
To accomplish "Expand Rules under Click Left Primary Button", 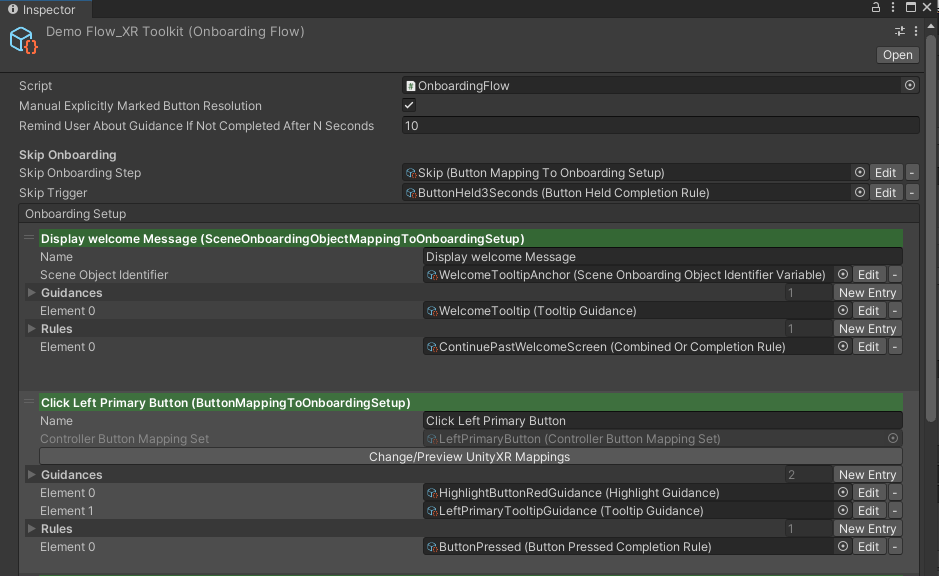I will (32, 529).
